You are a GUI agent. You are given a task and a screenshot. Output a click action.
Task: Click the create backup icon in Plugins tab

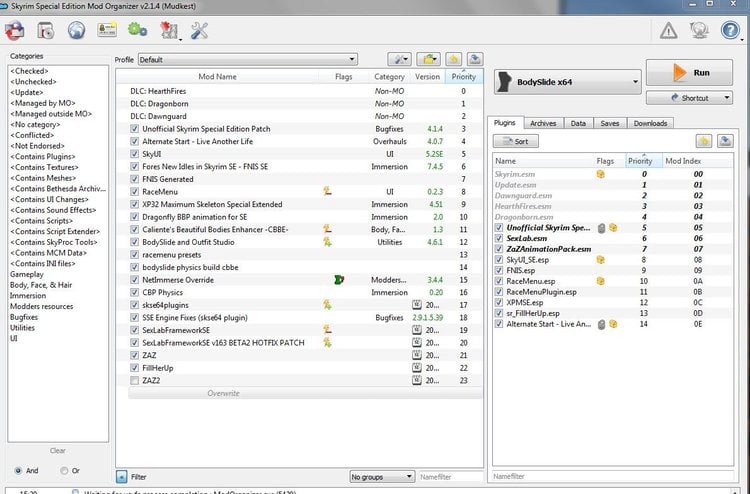[x=725, y=141]
